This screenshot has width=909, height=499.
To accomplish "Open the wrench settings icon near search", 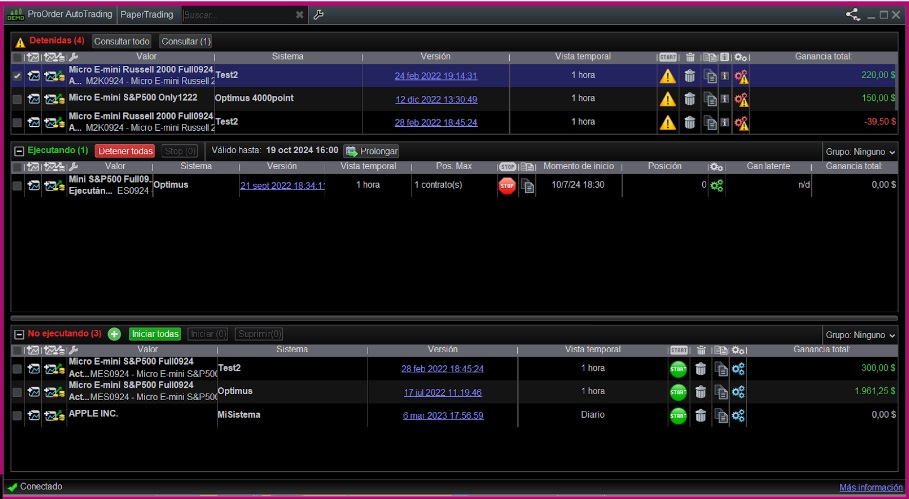I will 318,15.
